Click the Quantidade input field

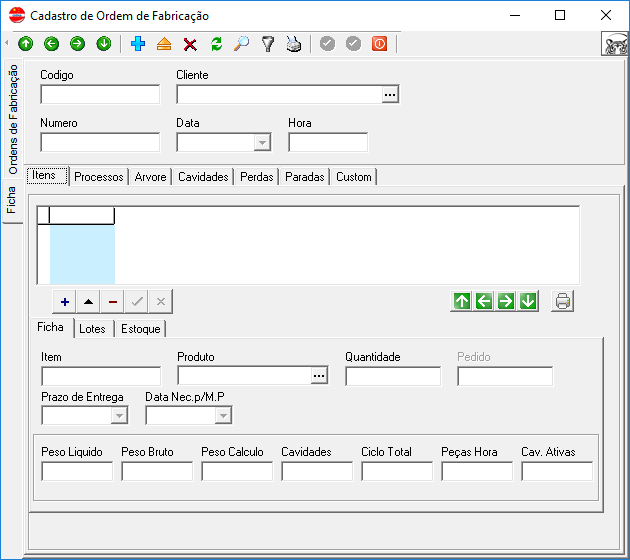click(393, 376)
